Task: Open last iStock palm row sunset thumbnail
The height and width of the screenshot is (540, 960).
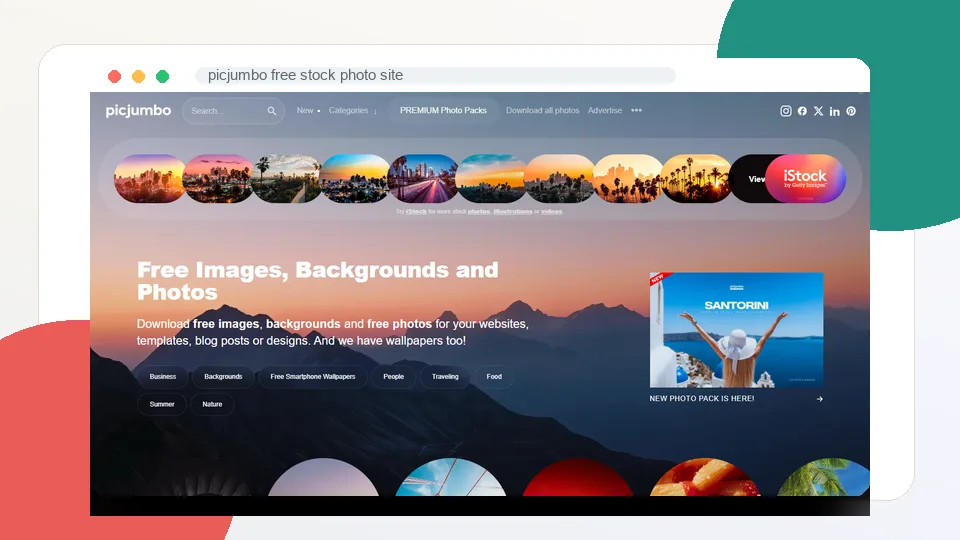Action: pos(697,178)
